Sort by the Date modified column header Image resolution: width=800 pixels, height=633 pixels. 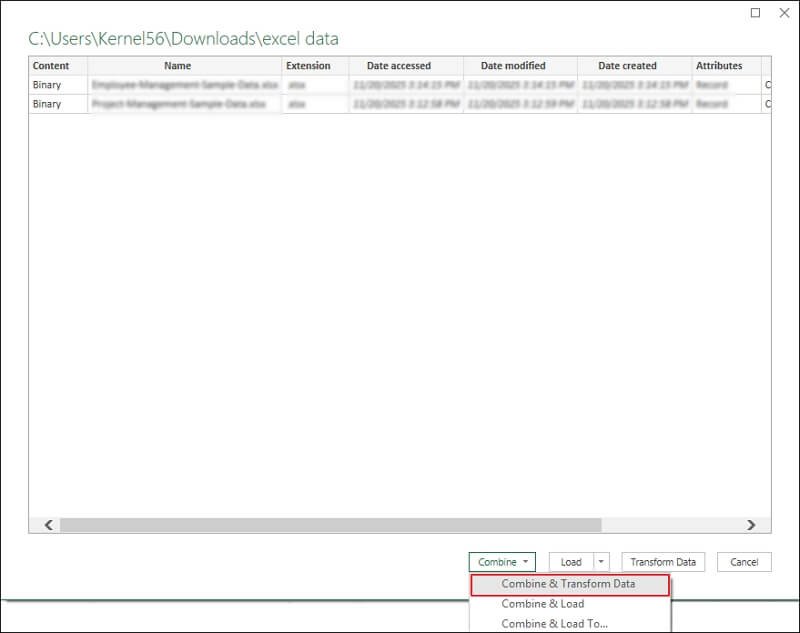[x=515, y=66]
